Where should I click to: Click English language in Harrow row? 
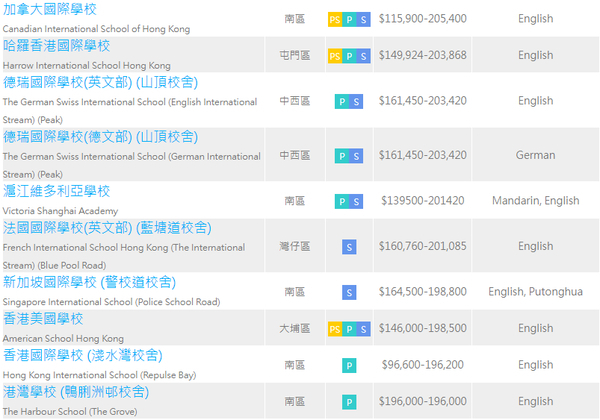click(535, 55)
